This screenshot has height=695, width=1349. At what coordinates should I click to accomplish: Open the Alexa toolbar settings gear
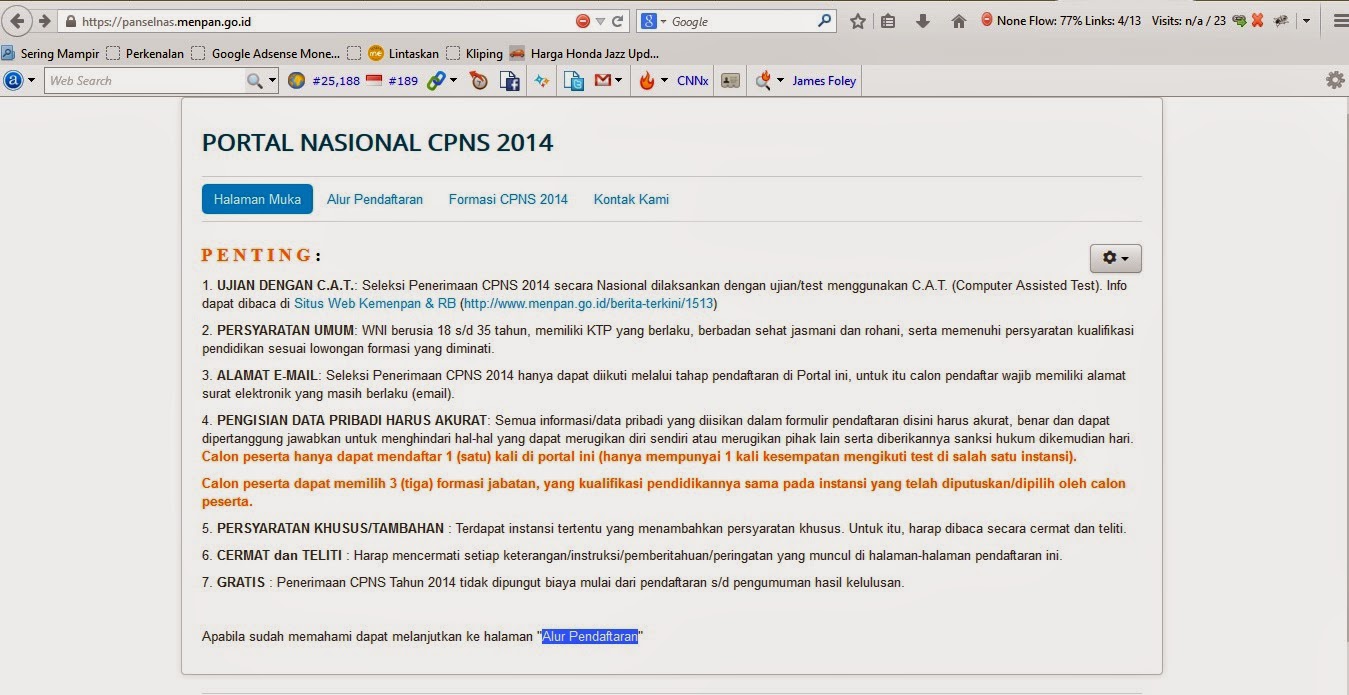click(x=1335, y=81)
